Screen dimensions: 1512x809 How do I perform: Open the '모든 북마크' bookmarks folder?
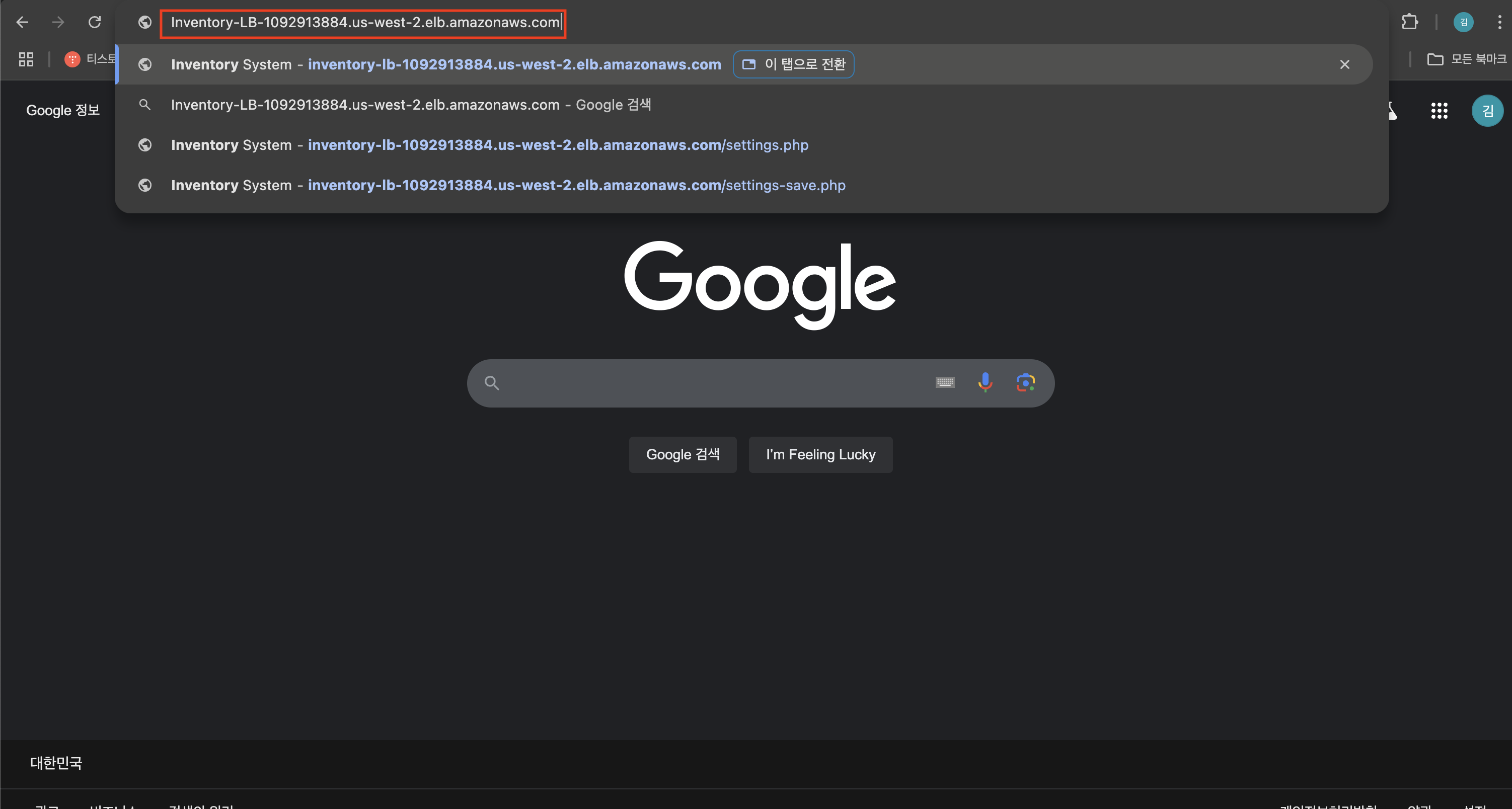pyautogui.click(x=1466, y=59)
